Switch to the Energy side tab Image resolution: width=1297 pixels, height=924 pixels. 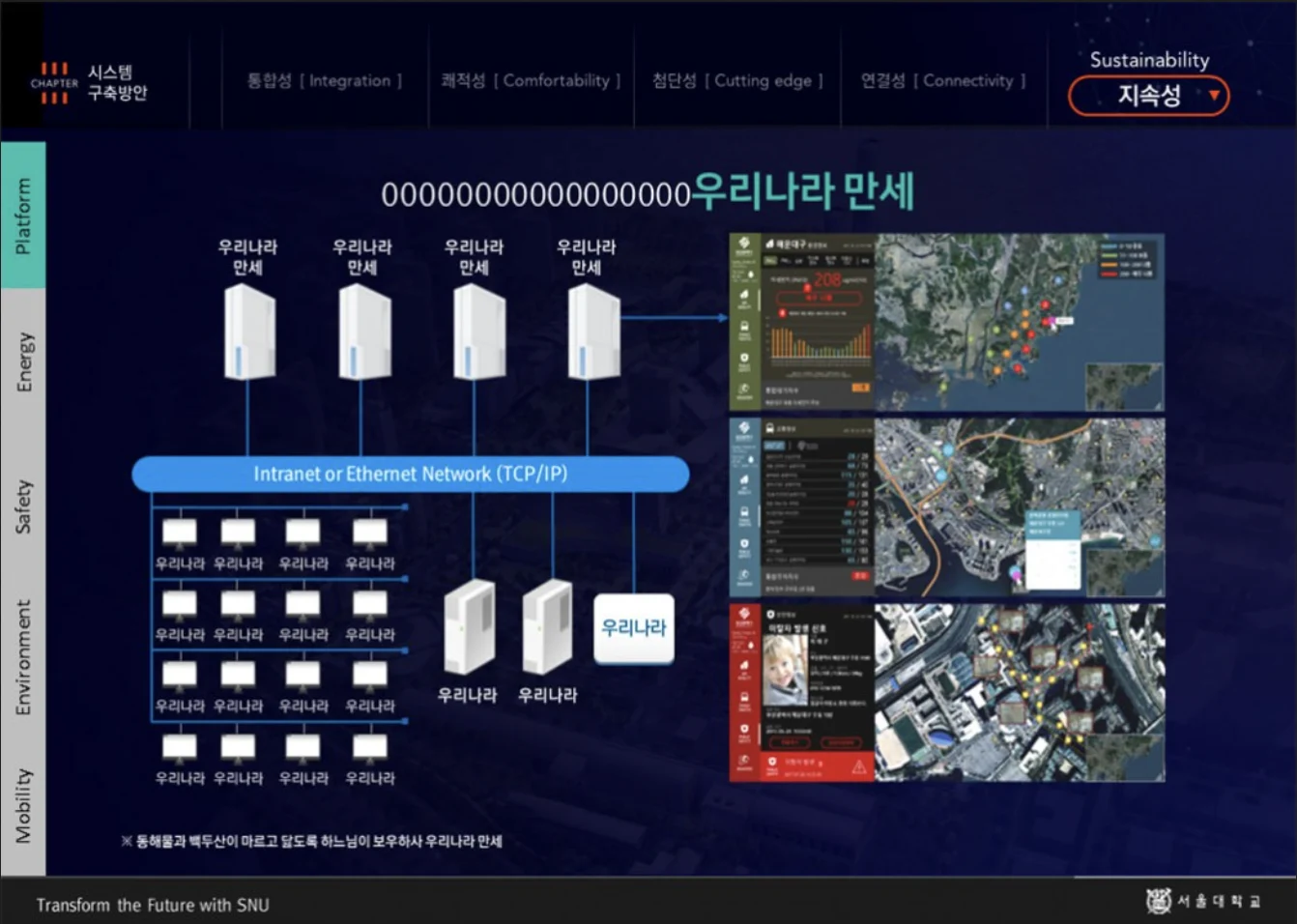click(x=23, y=362)
